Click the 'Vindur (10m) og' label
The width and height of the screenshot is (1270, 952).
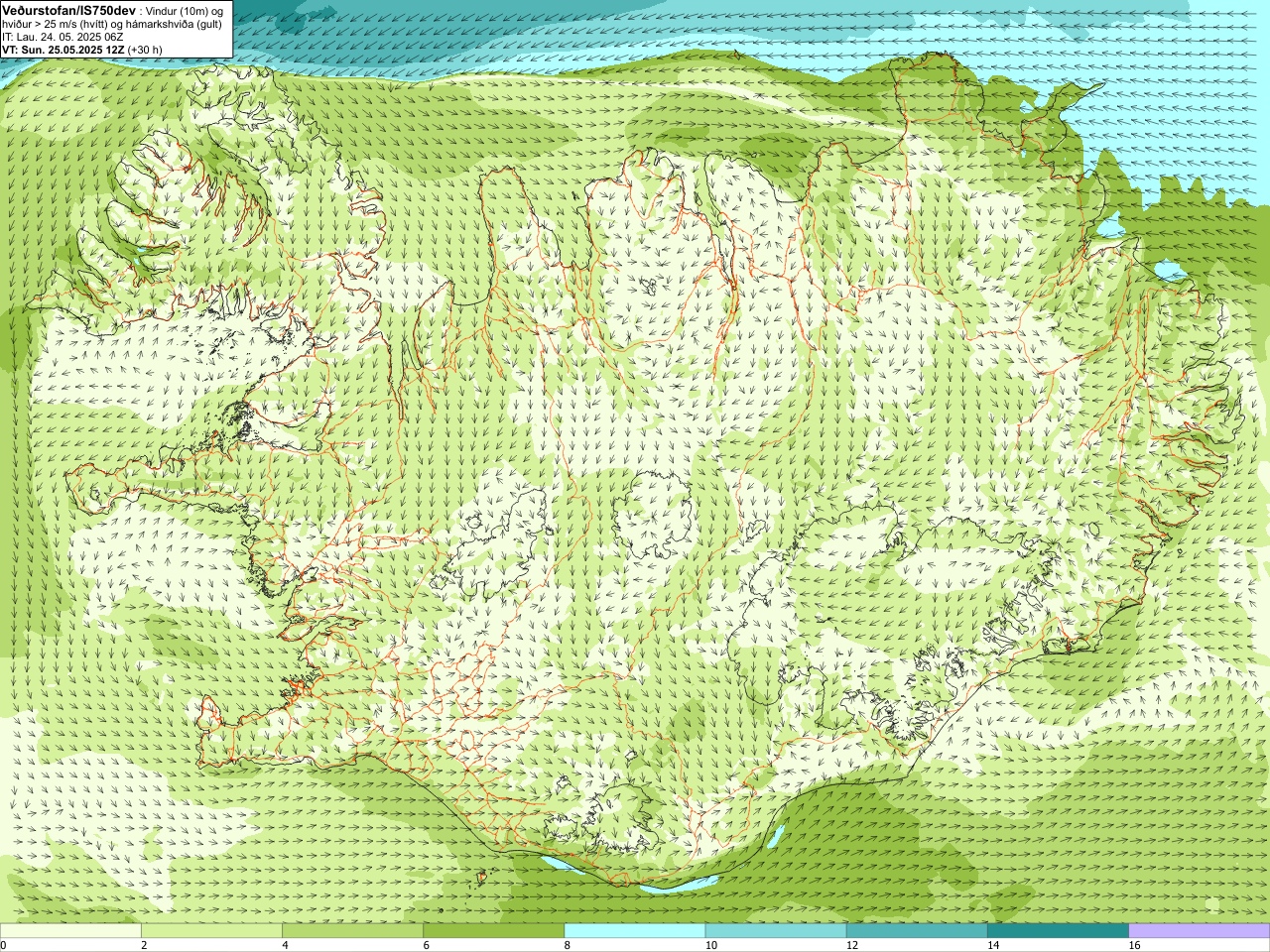pyautogui.click(x=185, y=10)
